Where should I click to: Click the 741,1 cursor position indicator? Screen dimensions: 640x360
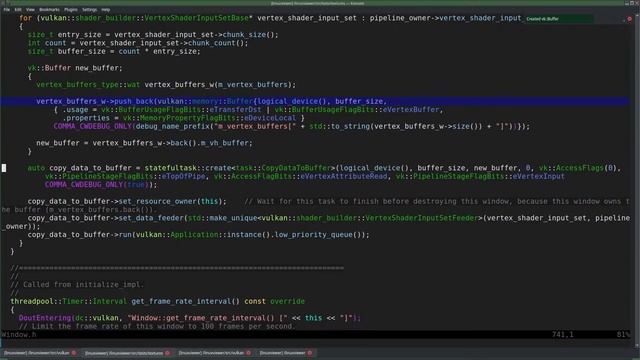pos(562,335)
